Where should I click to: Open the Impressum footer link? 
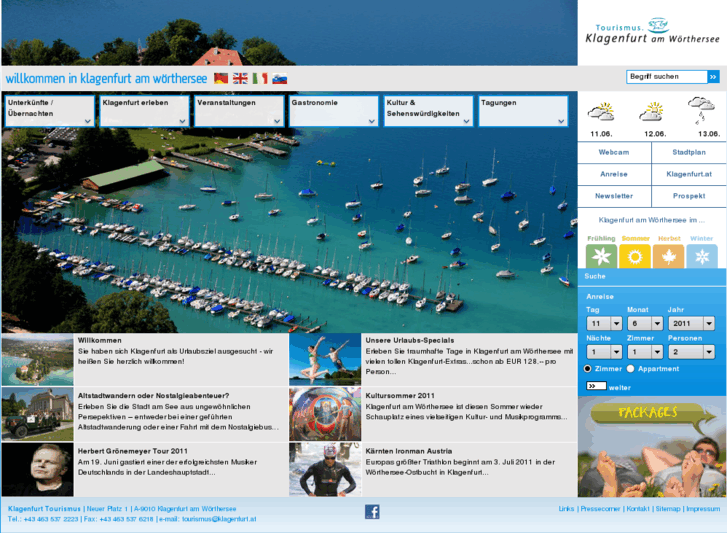click(x=703, y=509)
